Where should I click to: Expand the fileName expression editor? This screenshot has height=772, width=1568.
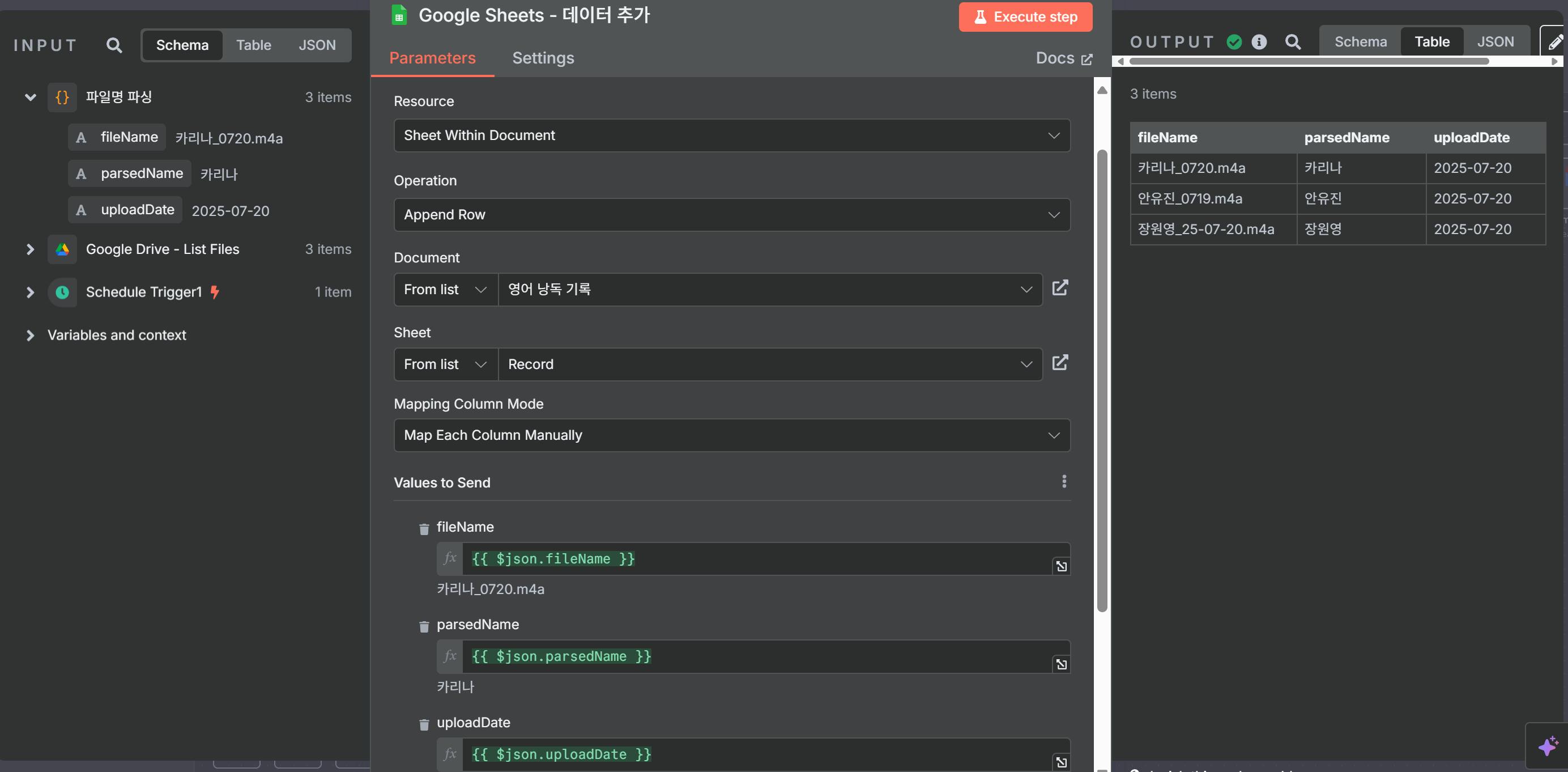tap(1062, 566)
